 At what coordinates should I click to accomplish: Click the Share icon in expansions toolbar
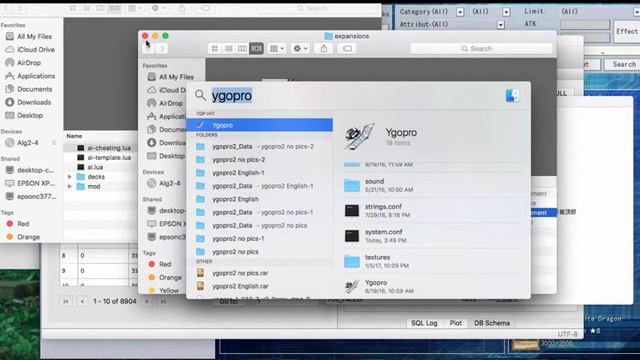tap(324, 49)
